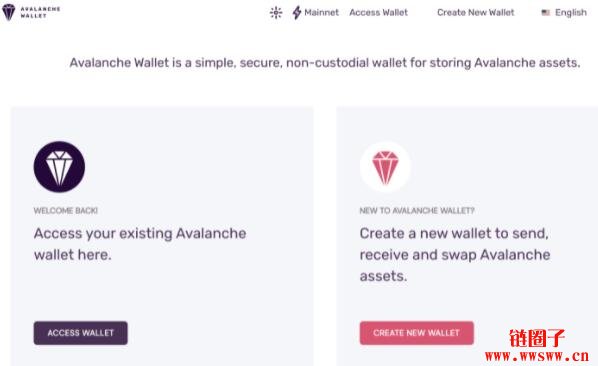Click the dark purple diamond icon
Image resolution: width=598 pixels, height=366 pixels.
59,167
